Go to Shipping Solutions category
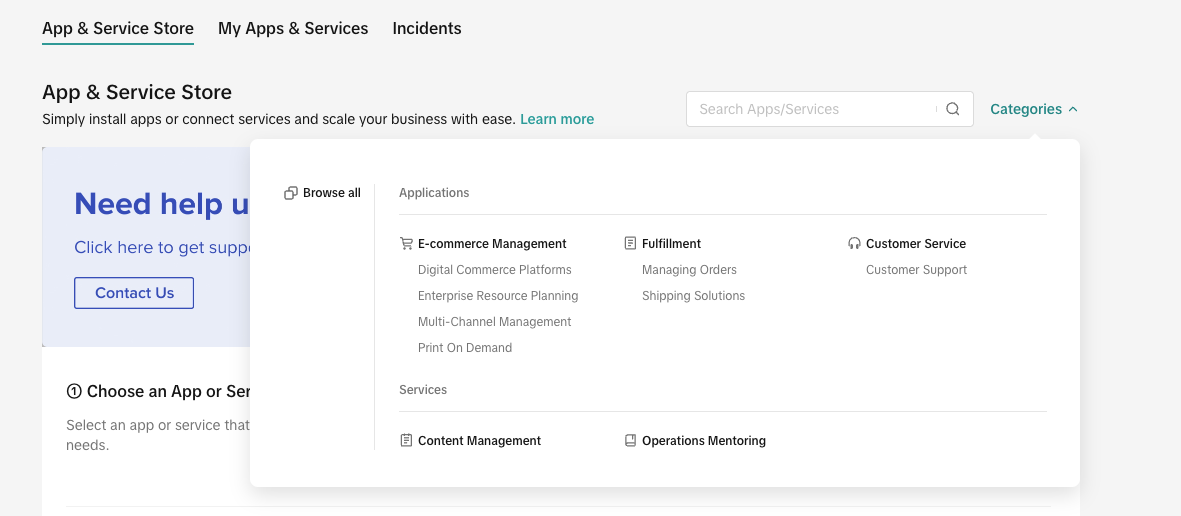This screenshot has height=516, width=1181. pos(693,296)
